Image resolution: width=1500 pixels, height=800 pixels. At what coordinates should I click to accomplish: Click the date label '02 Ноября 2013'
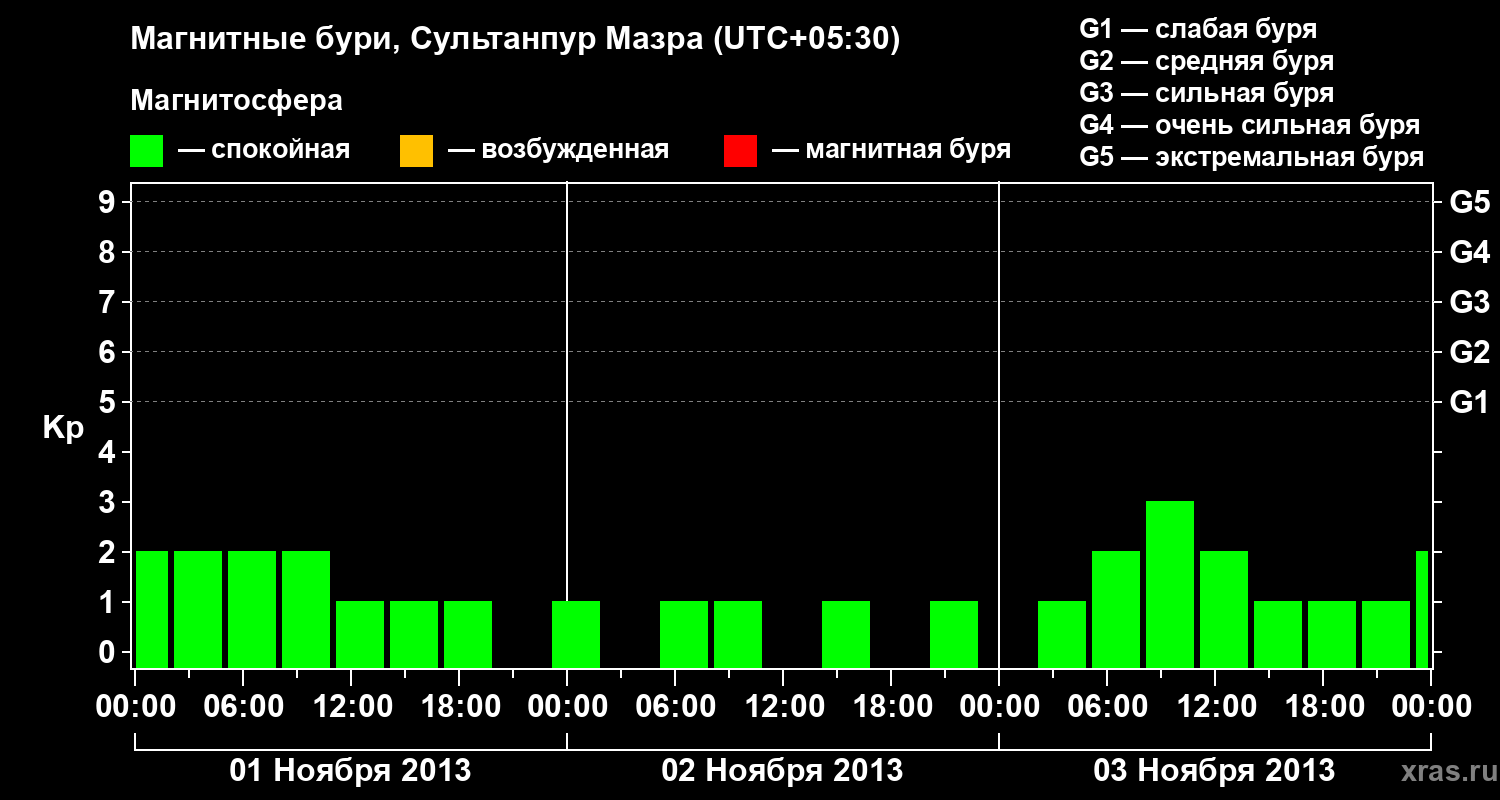(x=782, y=770)
